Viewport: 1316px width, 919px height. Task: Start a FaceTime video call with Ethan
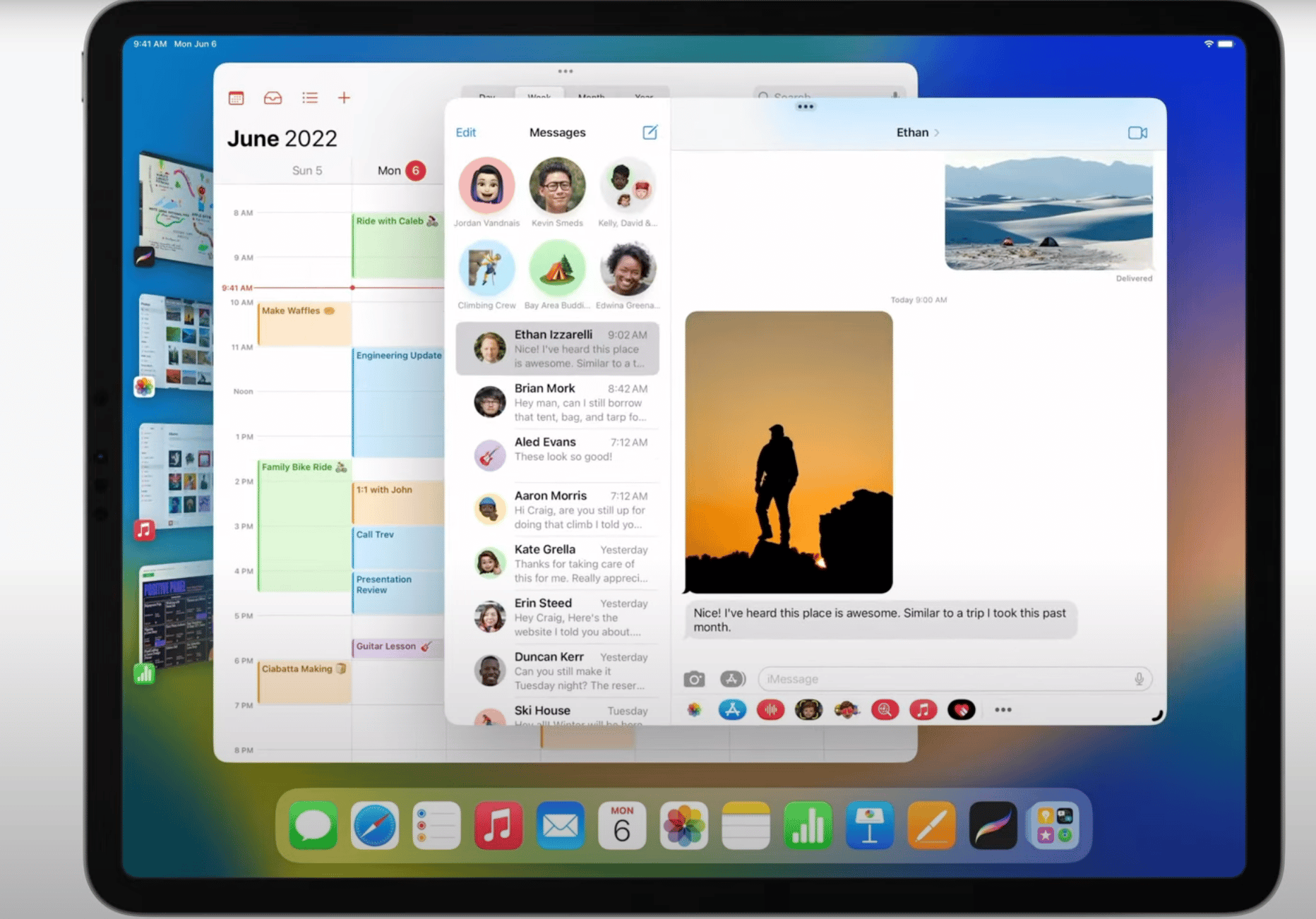[1137, 133]
